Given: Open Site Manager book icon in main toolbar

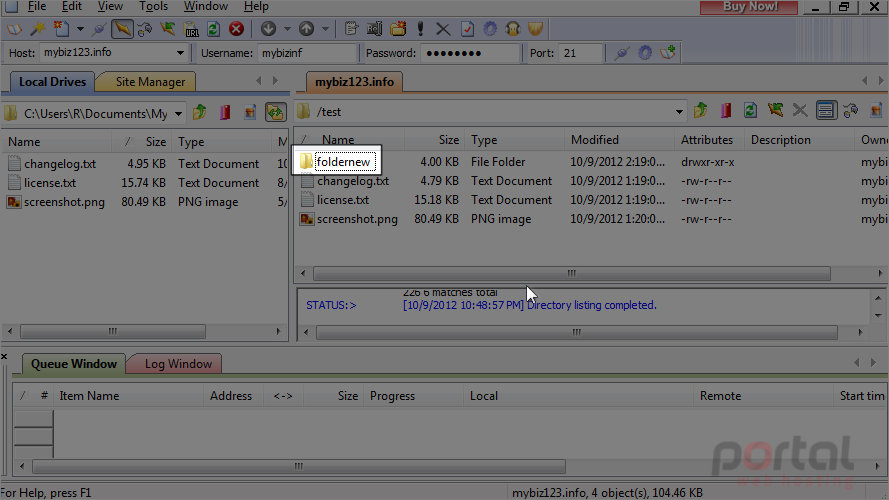Looking at the screenshot, I should click(x=14, y=29).
